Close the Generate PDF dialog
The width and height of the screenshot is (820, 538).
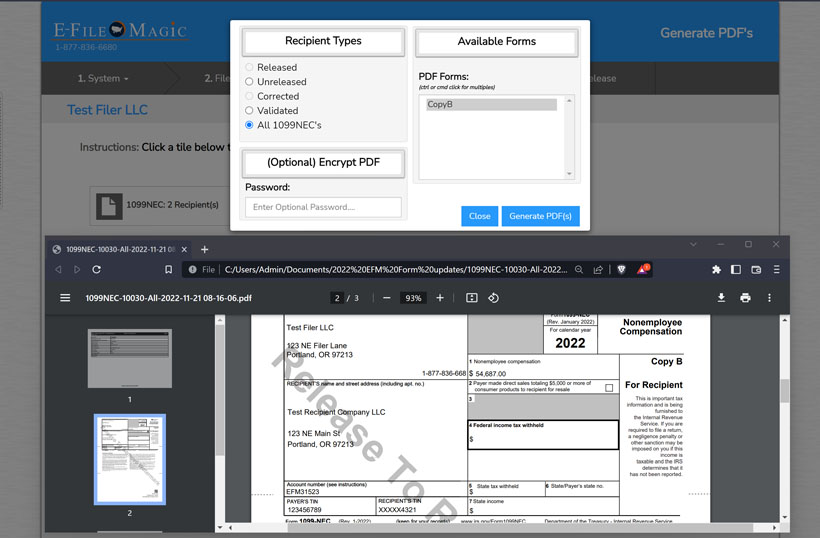pos(480,216)
